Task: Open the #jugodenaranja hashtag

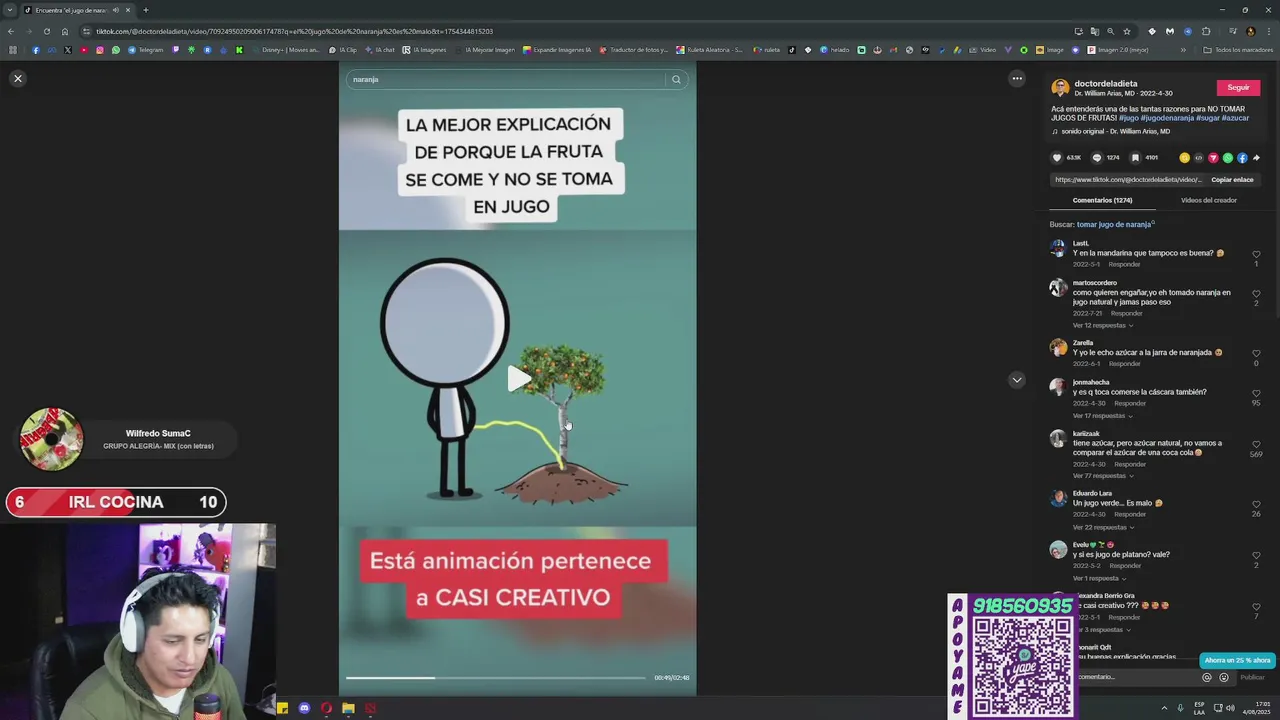Action: [x=1167, y=118]
